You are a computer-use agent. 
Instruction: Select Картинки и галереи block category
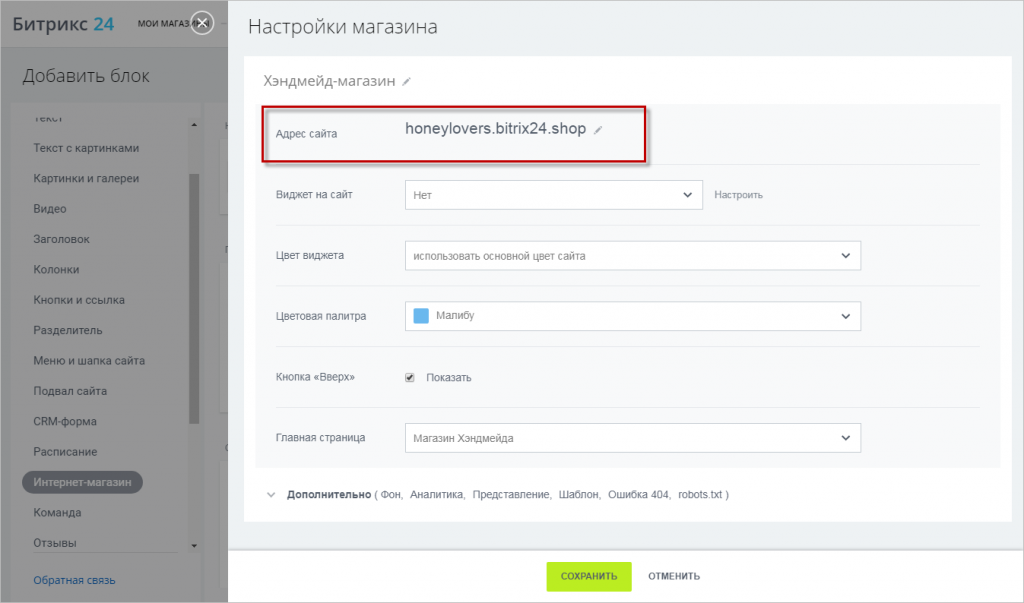(86, 178)
